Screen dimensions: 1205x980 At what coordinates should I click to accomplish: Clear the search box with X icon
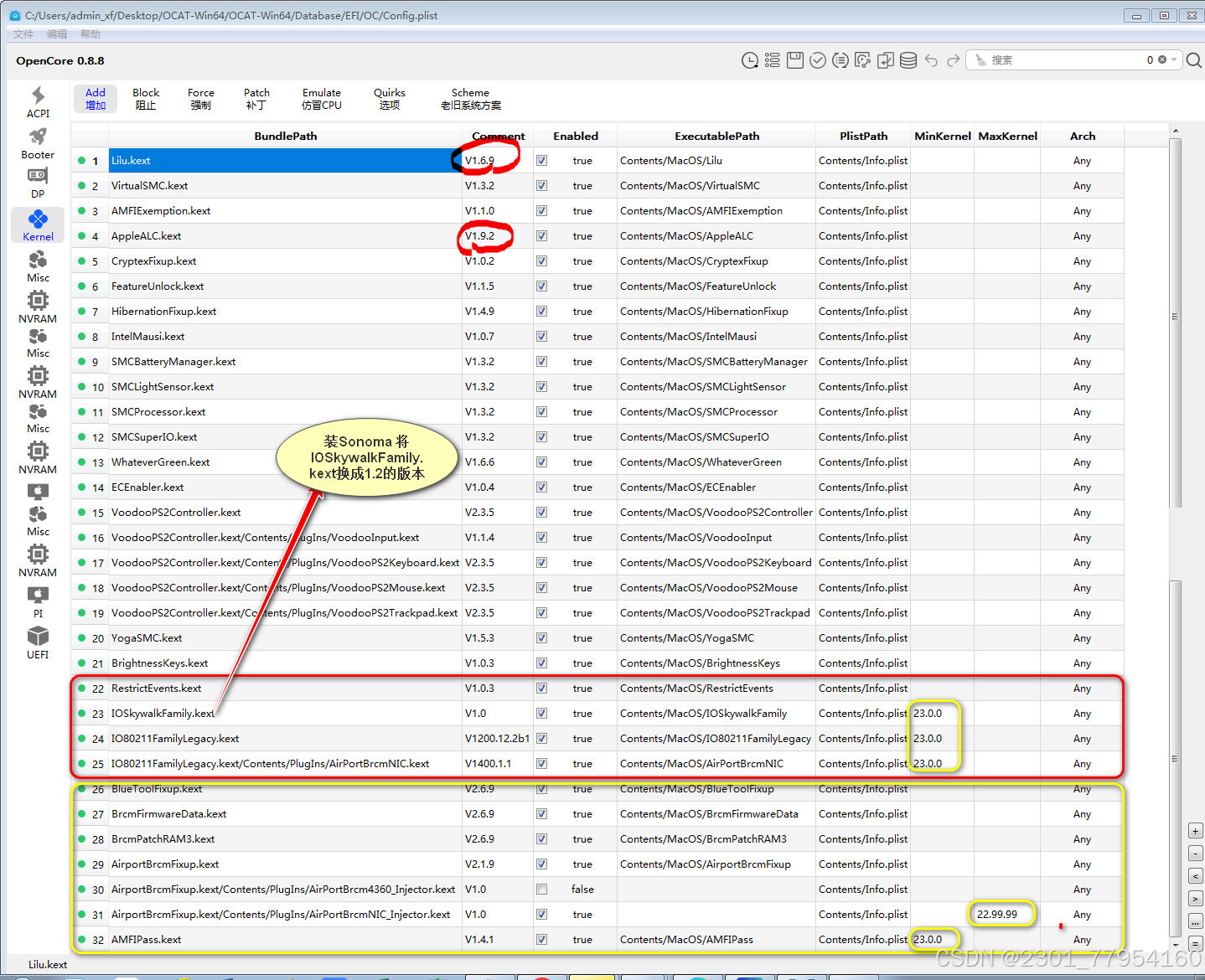(x=1162, y=60)
